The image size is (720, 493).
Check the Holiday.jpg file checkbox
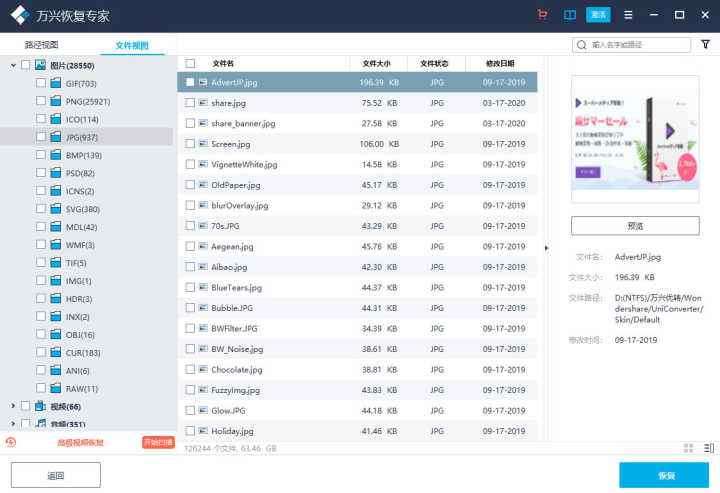point(190,431)
